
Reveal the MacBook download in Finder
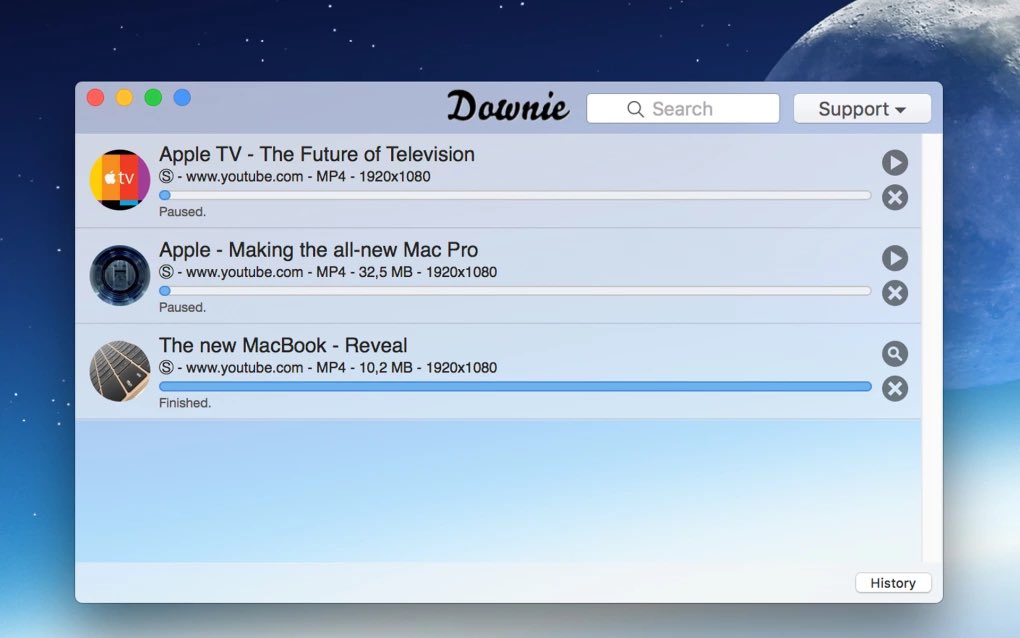tap(894, 354)
